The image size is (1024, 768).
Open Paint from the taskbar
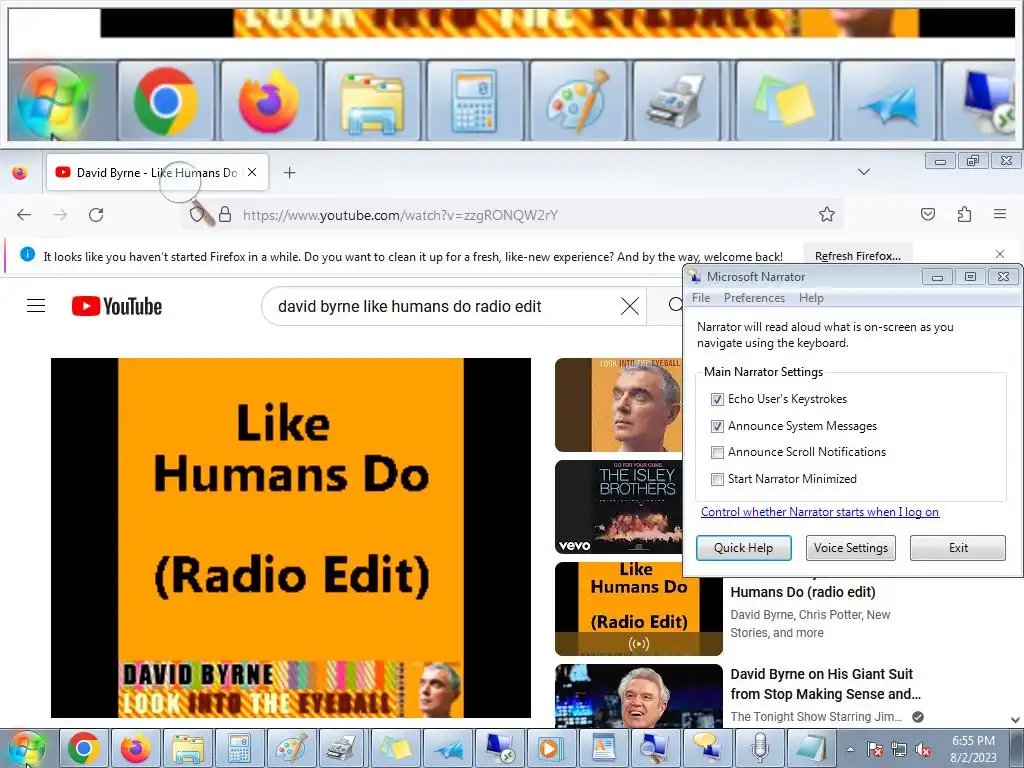[x=292, y=748]
